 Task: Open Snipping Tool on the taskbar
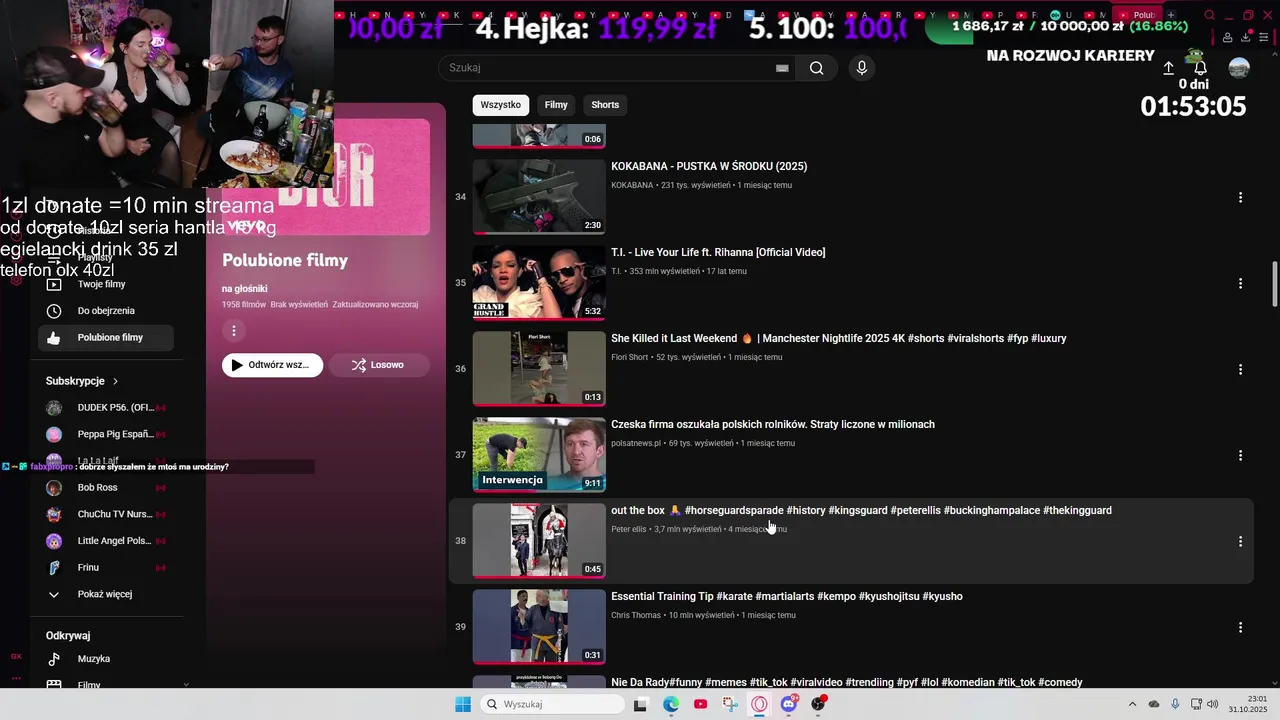730,704
